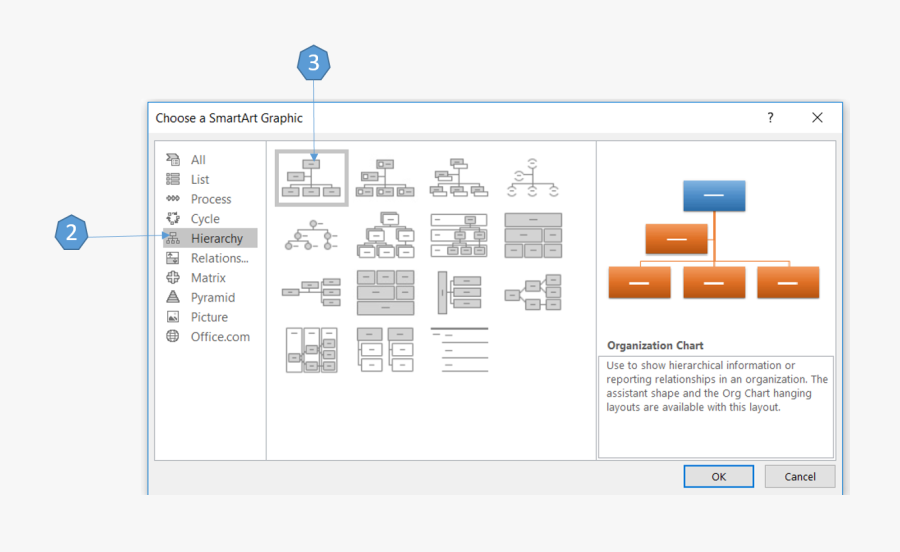Show the Cycle category layouts
Viewport: 900px width, 552px height.
pos(210,219)
